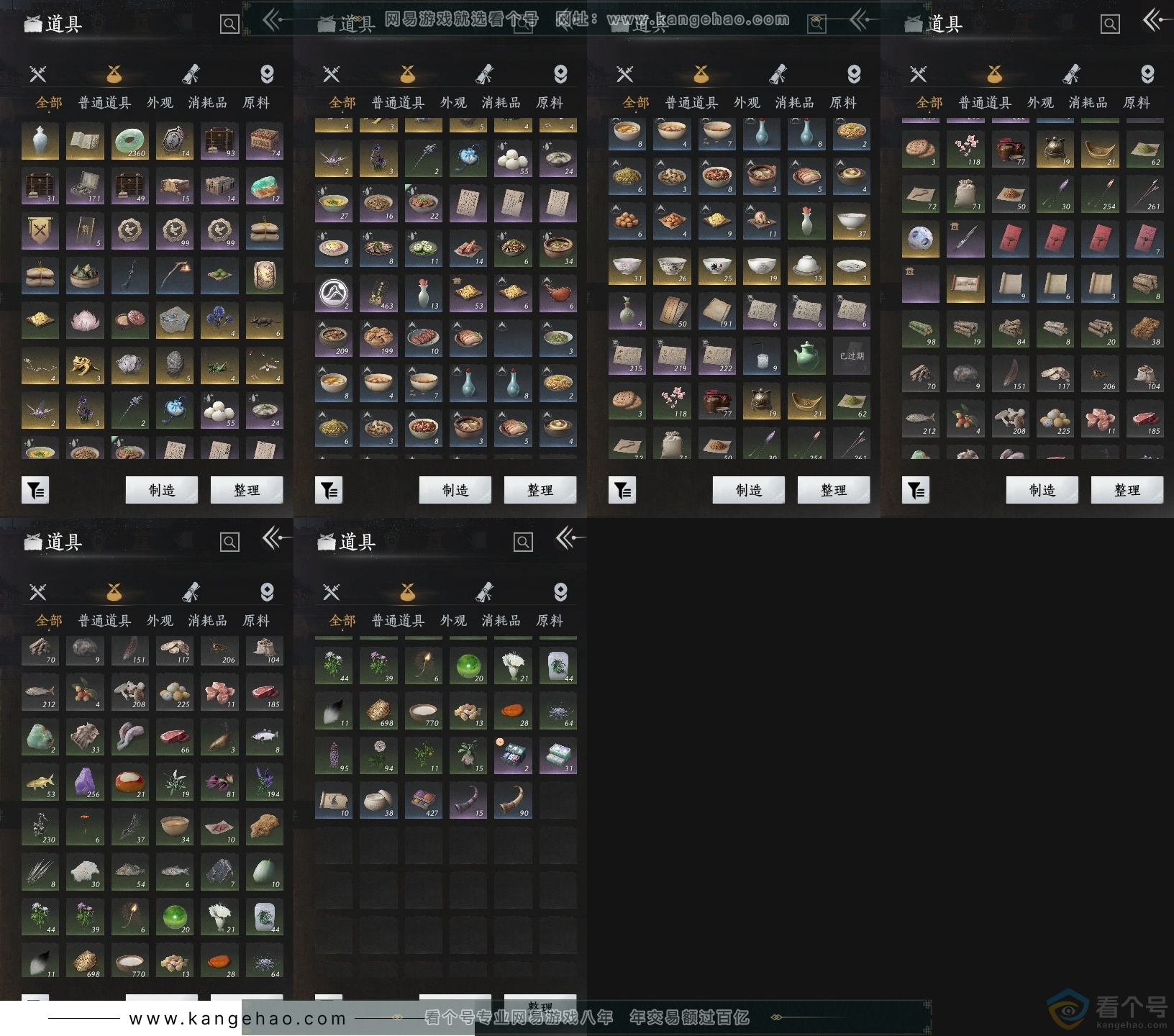The height and width of the screenshot is (1036, 1174).
Task: Click 制造 button in top-right panel
Action: 1042,490
